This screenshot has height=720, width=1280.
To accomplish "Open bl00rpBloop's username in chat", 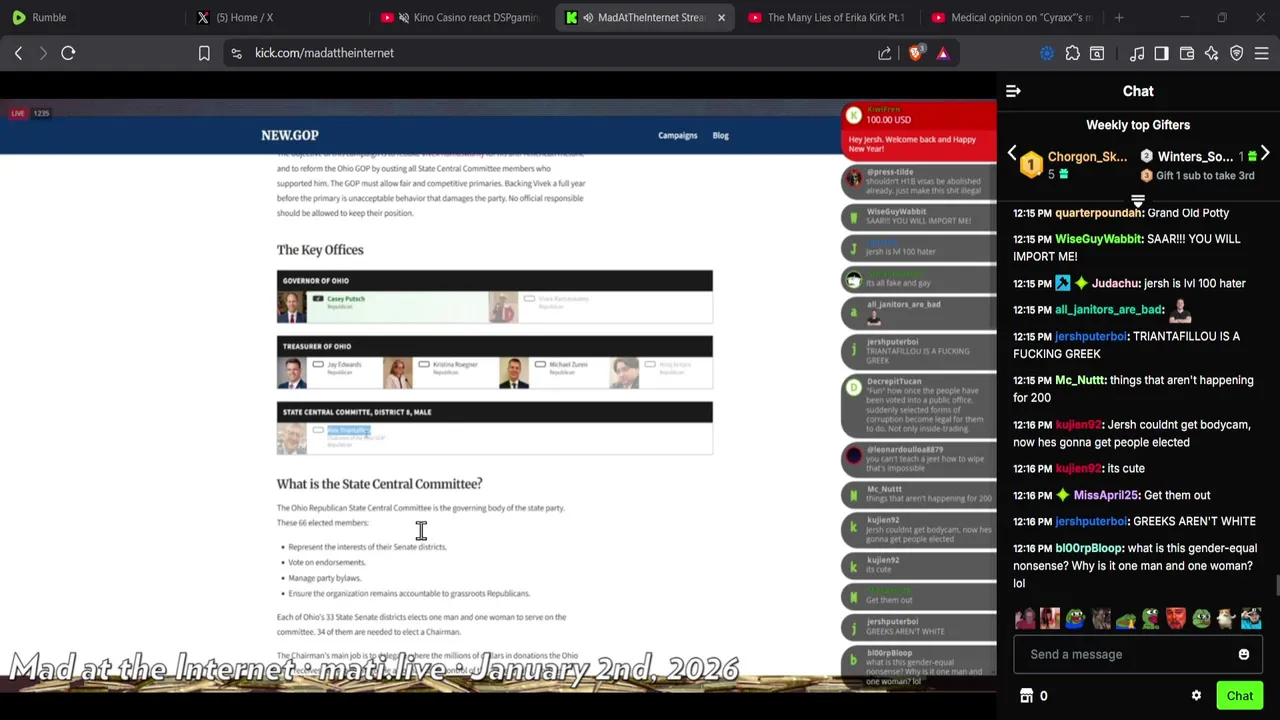I will (x=1089, y=548).
